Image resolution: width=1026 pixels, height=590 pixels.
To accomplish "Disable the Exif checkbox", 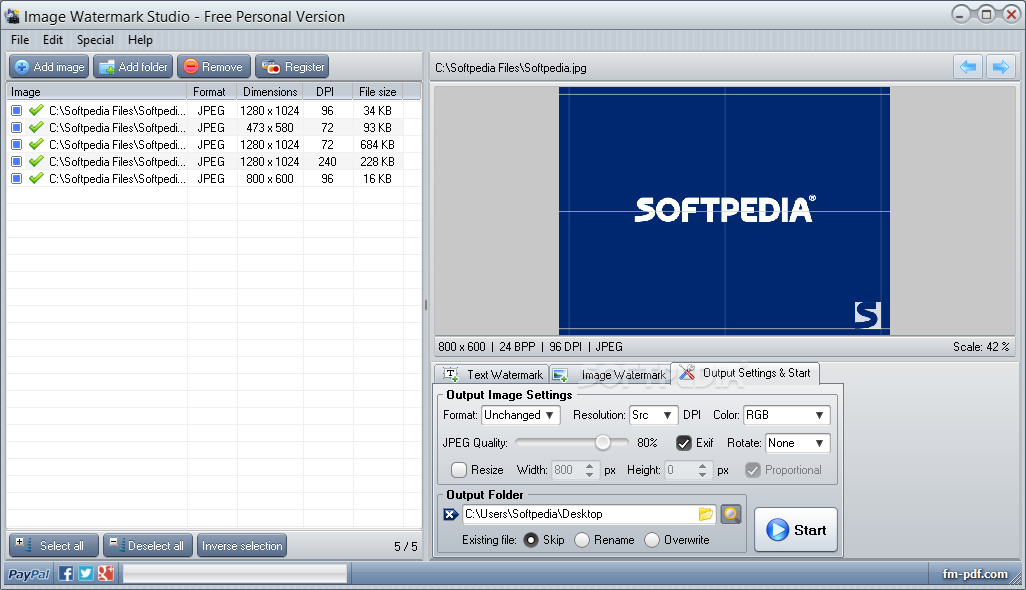I will (684, 443).
